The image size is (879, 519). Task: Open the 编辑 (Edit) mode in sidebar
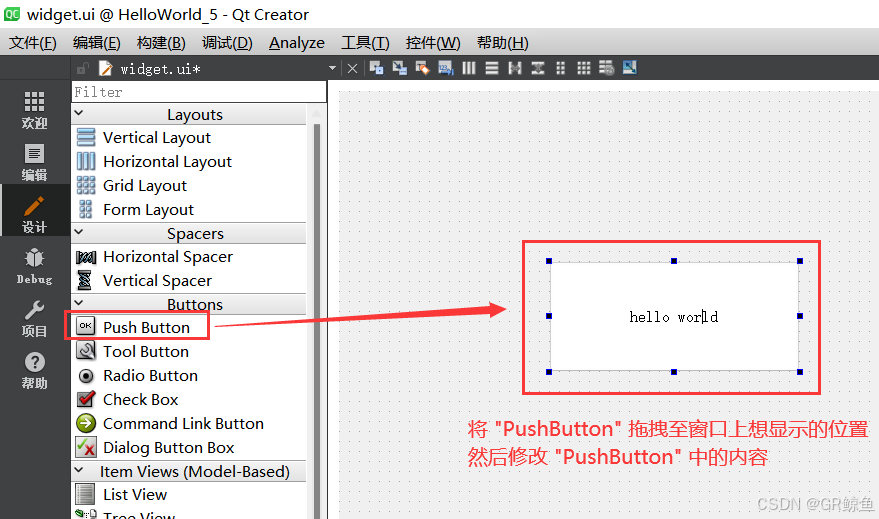tap(34, 162)
